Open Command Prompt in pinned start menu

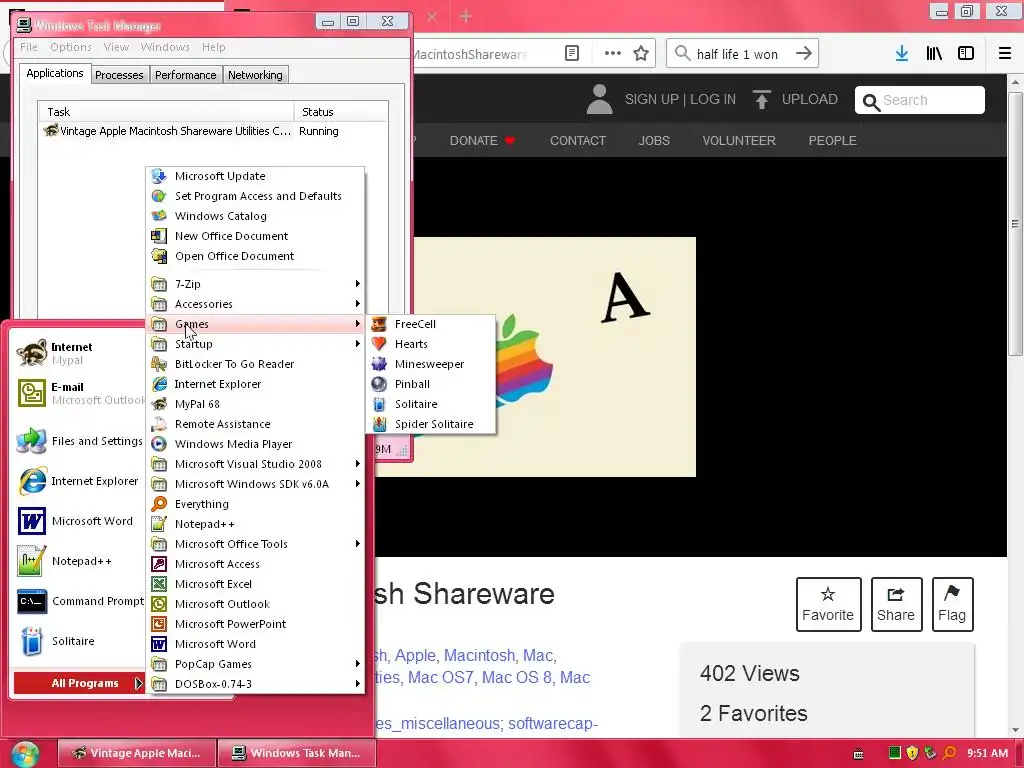click(80, 601)
